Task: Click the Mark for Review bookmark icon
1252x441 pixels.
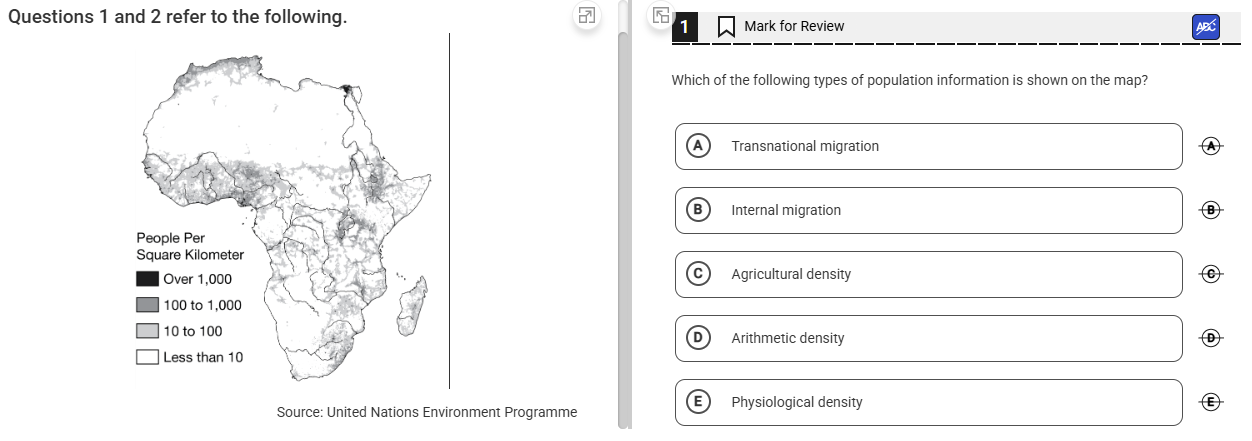Action: pos(727,26)
